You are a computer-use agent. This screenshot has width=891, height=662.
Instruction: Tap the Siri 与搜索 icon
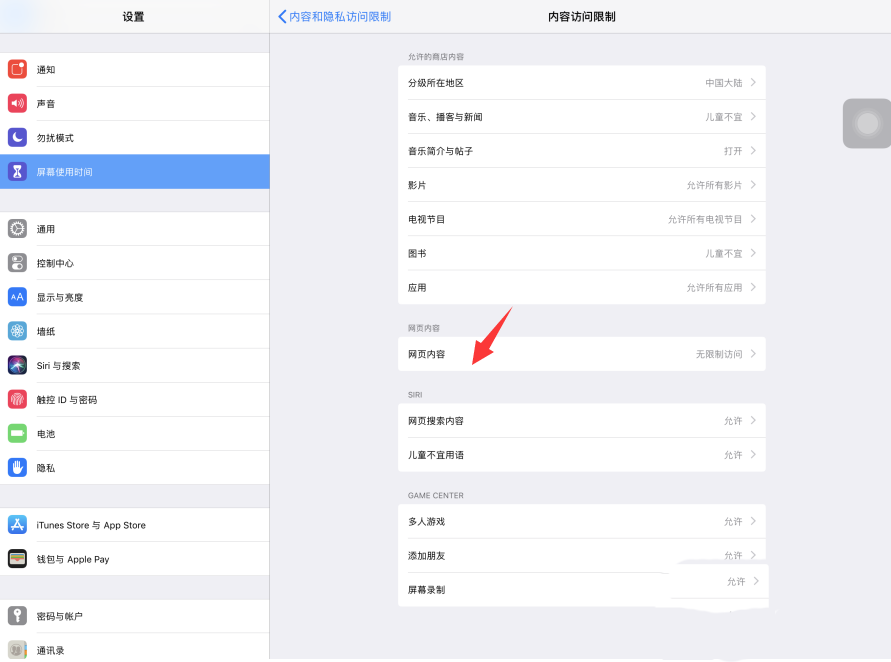click(x=17, y=365)
